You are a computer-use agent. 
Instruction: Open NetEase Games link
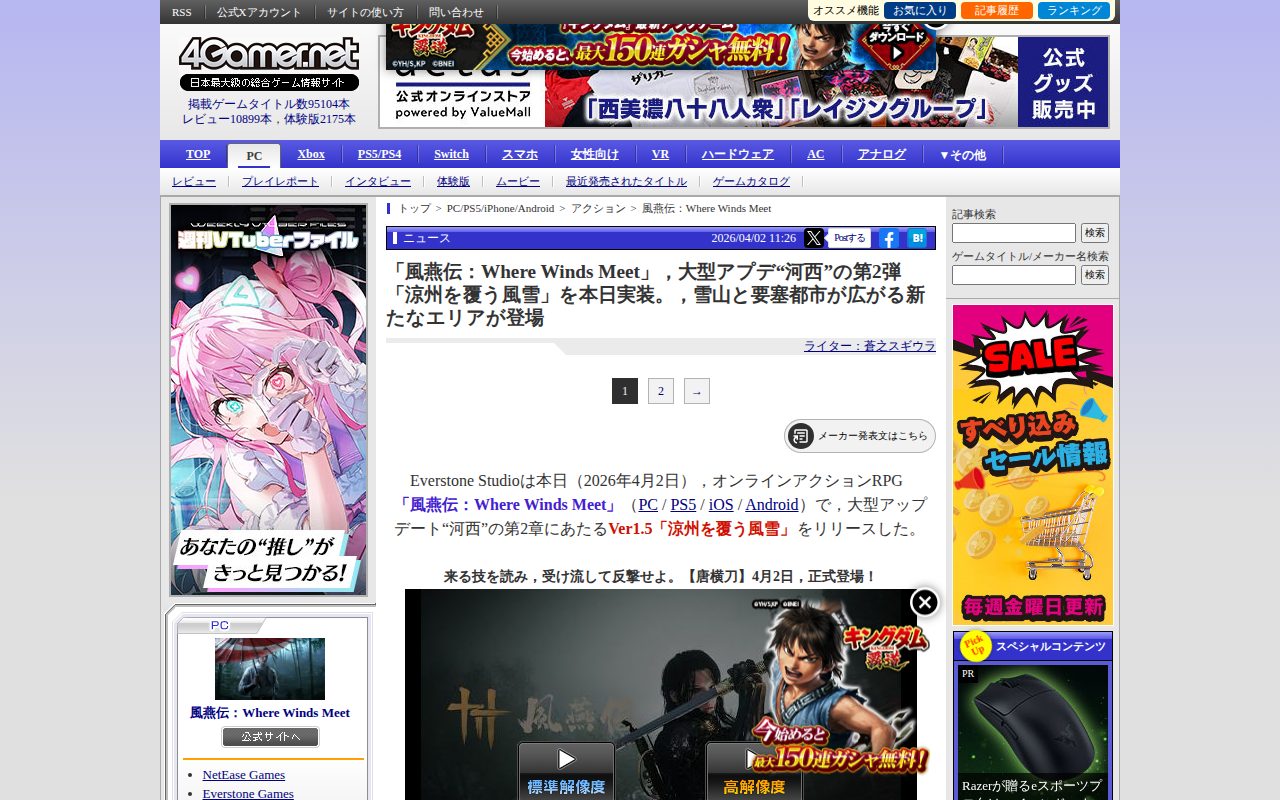pyautogui.click(x=244, y=775)
